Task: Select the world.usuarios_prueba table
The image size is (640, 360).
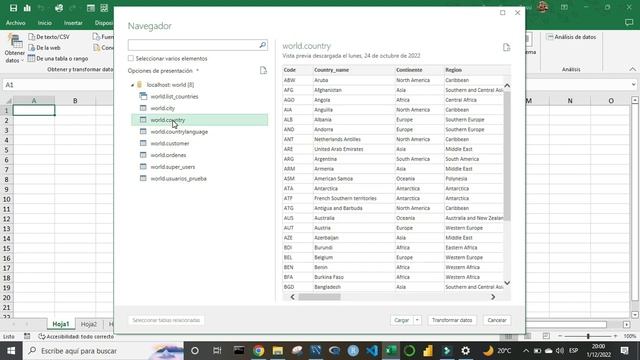Action: pyautogui.click(x=178, y=179)
